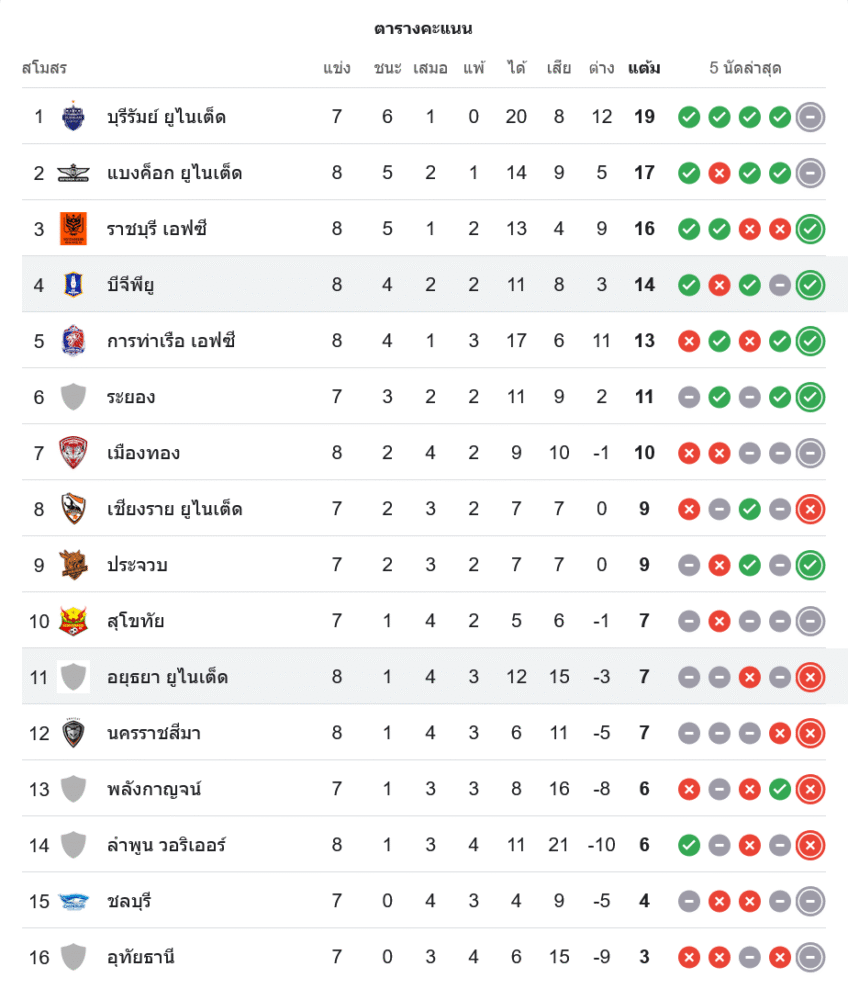Click the Bangkok United club crest

(73, 173)
